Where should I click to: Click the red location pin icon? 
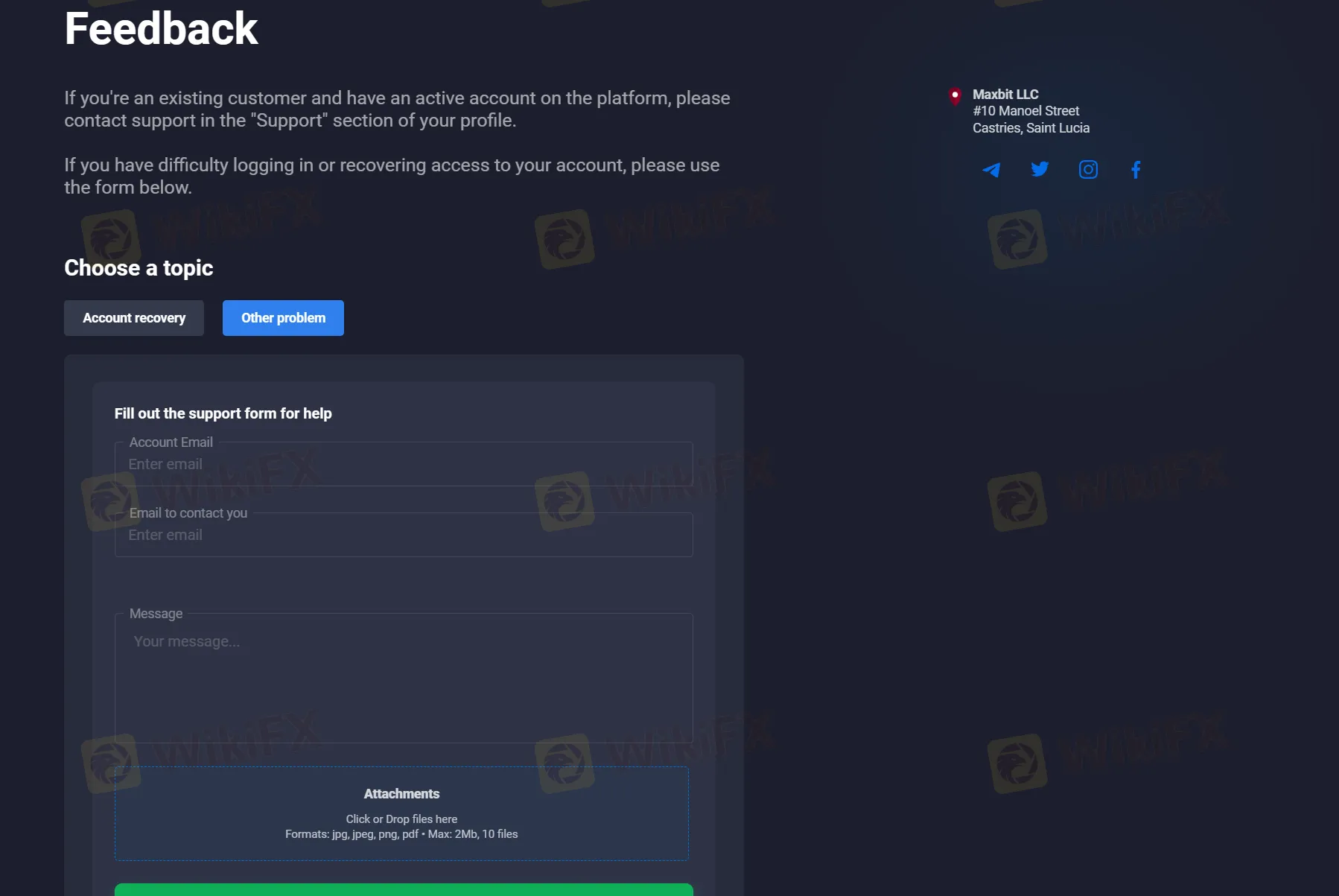[955, 96]
